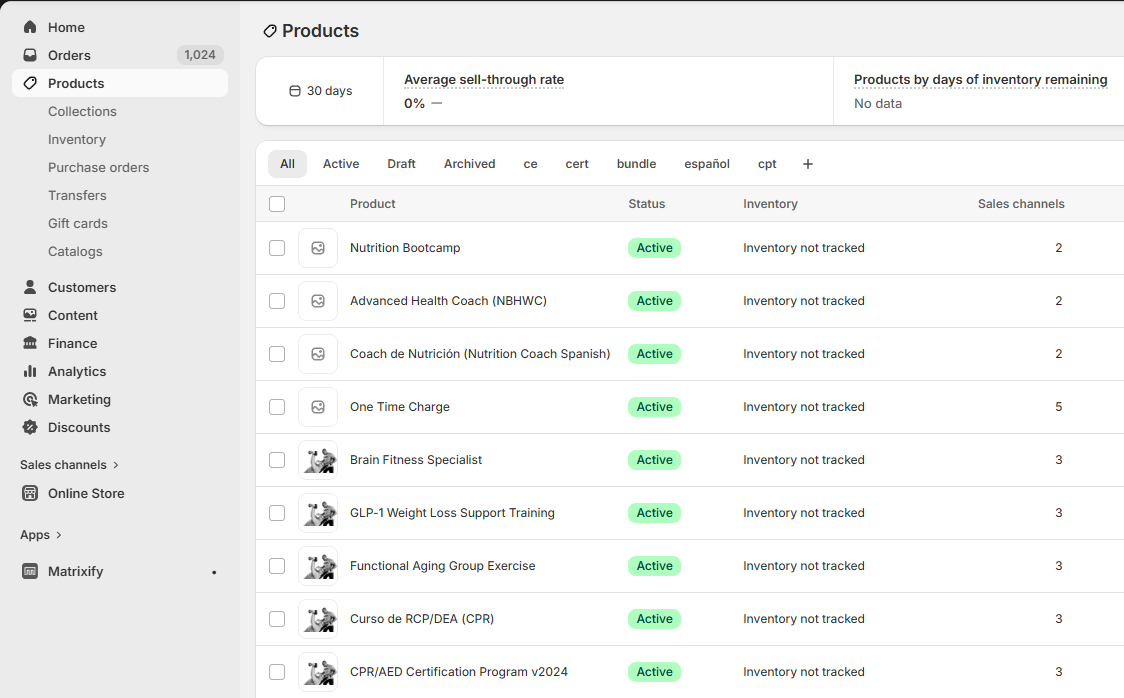
Task: Open the Online Store sales channel
Action: point(85,493)
